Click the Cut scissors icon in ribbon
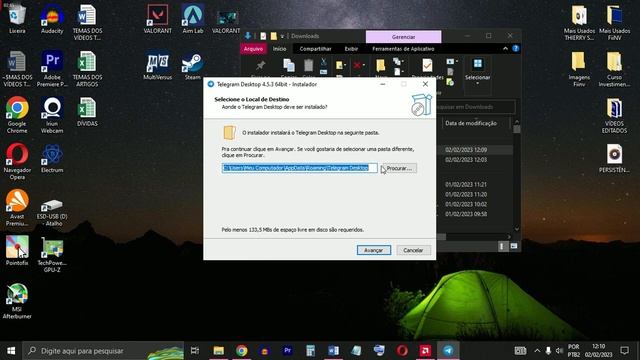This screenshot has height=360, width=640. [x=323, y=62]
